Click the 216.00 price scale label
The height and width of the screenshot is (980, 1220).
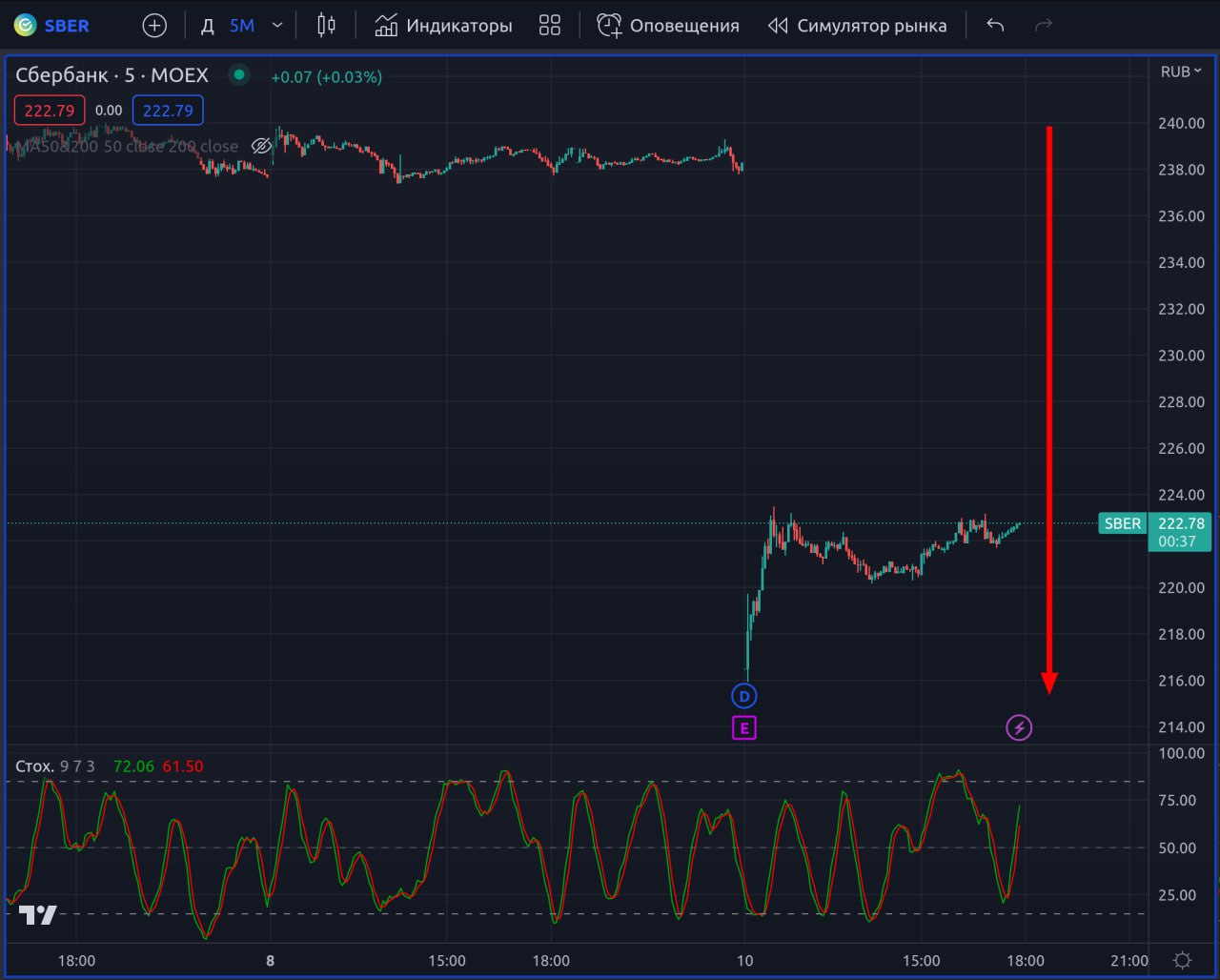1181,681
